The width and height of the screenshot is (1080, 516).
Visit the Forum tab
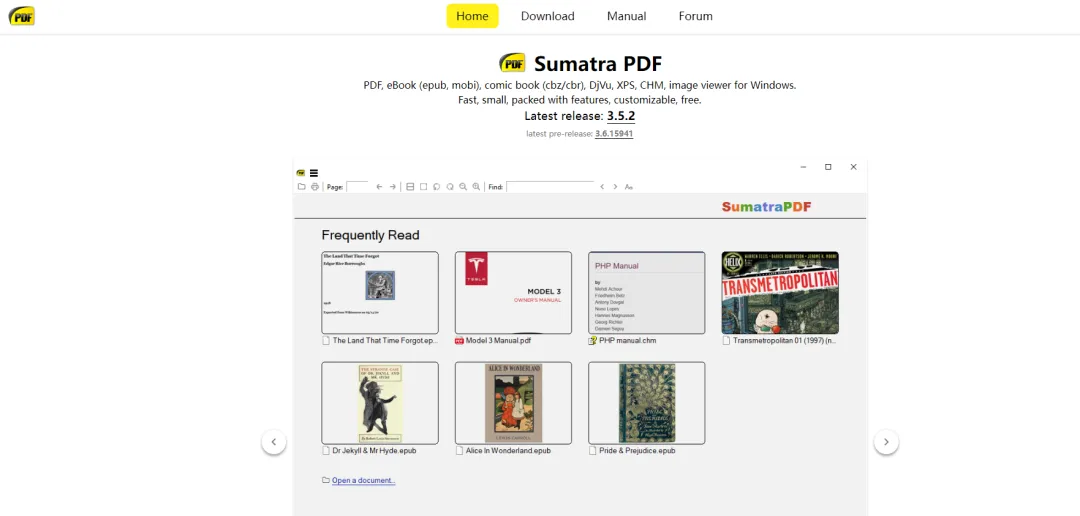pyautogui.click(x=696, y=16)
